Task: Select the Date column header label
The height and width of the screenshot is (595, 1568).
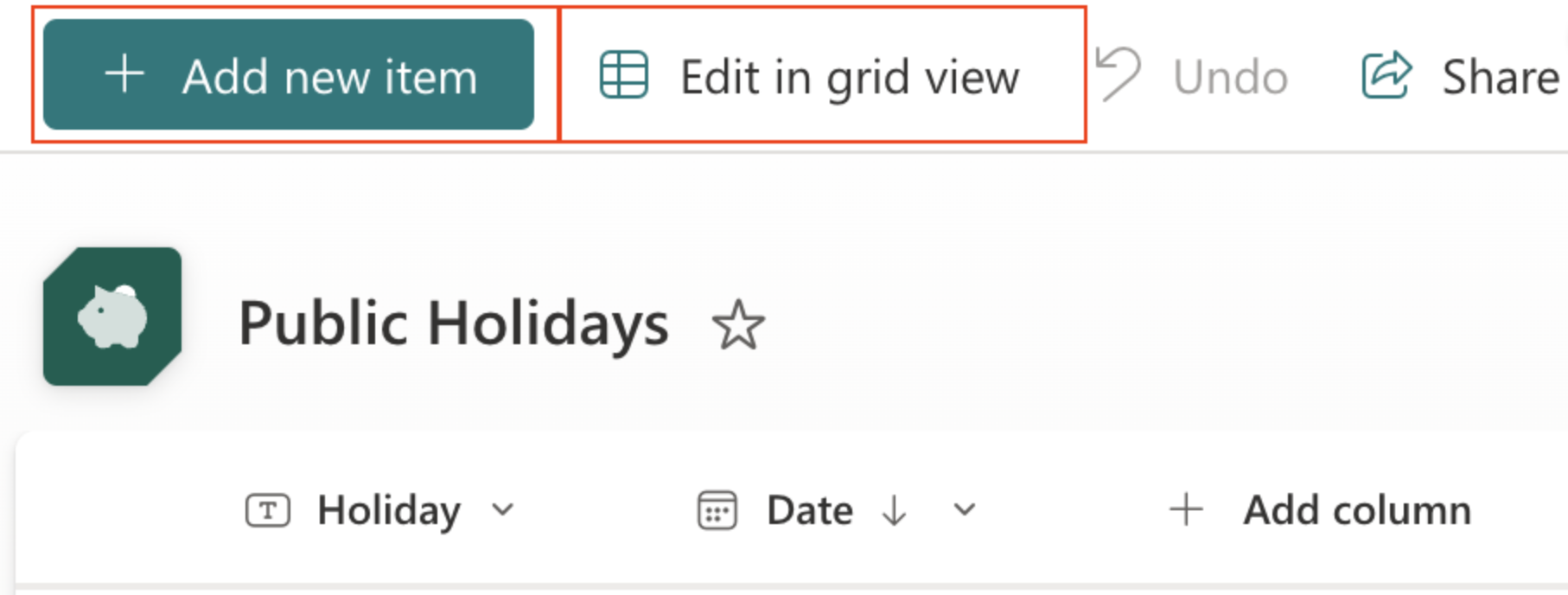Action: 810,510
